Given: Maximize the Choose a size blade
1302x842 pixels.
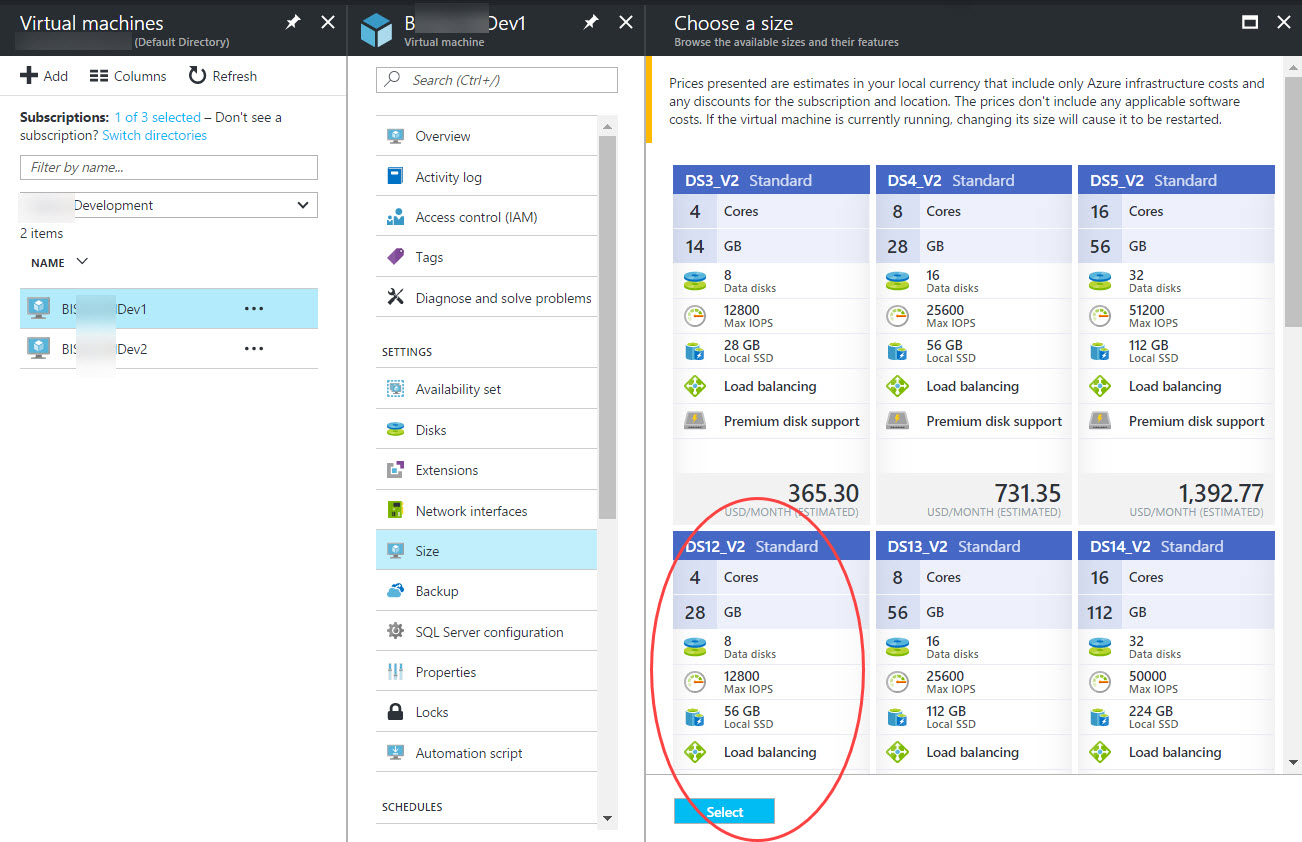Looking at the screenshot, I should click(1249, 22).
